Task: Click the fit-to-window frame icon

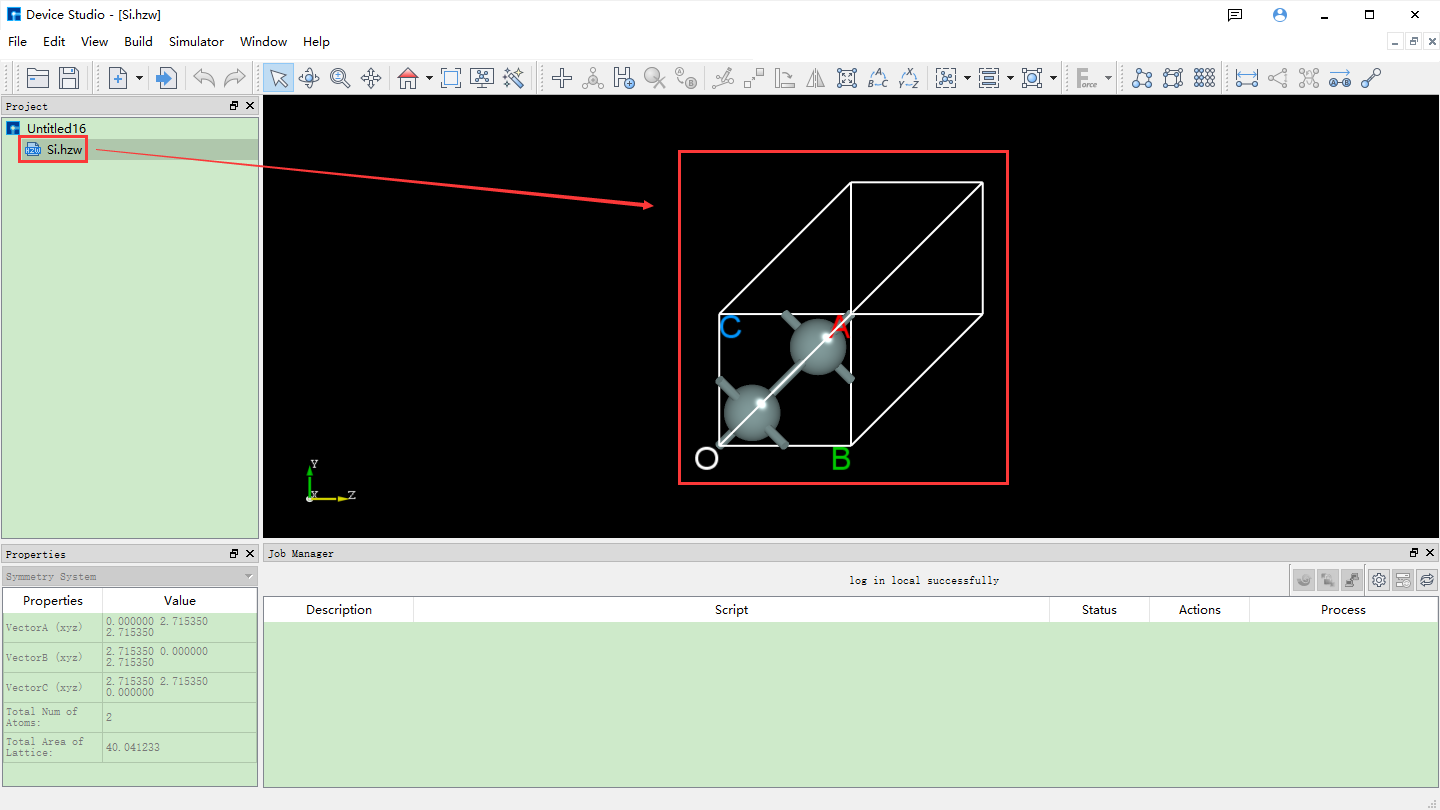Action: pyautogui.click(x=451, y=78)
